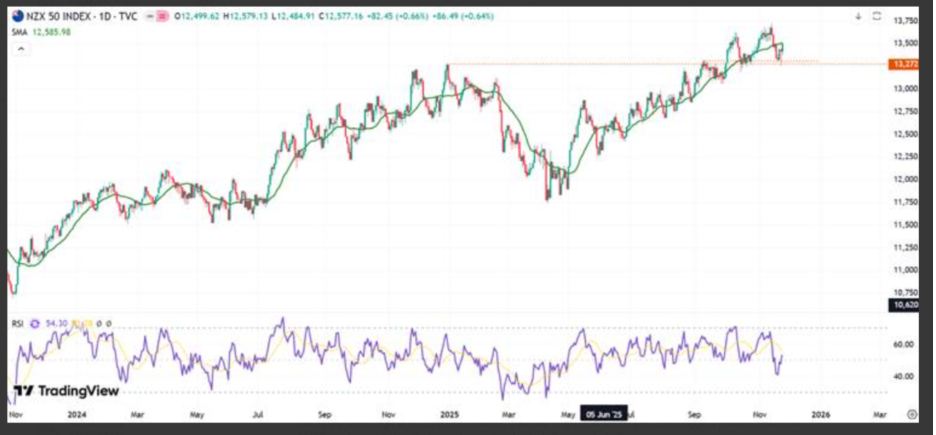
Task: Click the close price C12,577.16
Action: coord(341,17)
